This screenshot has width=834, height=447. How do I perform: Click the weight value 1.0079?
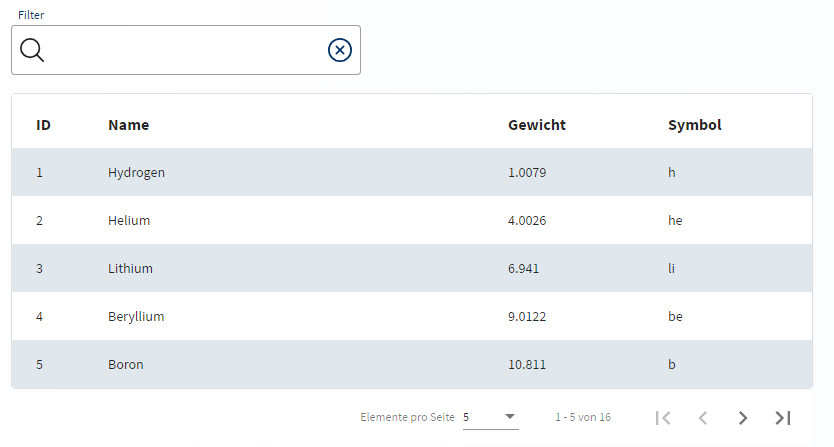pyautogui.click(x=527, y=172)
